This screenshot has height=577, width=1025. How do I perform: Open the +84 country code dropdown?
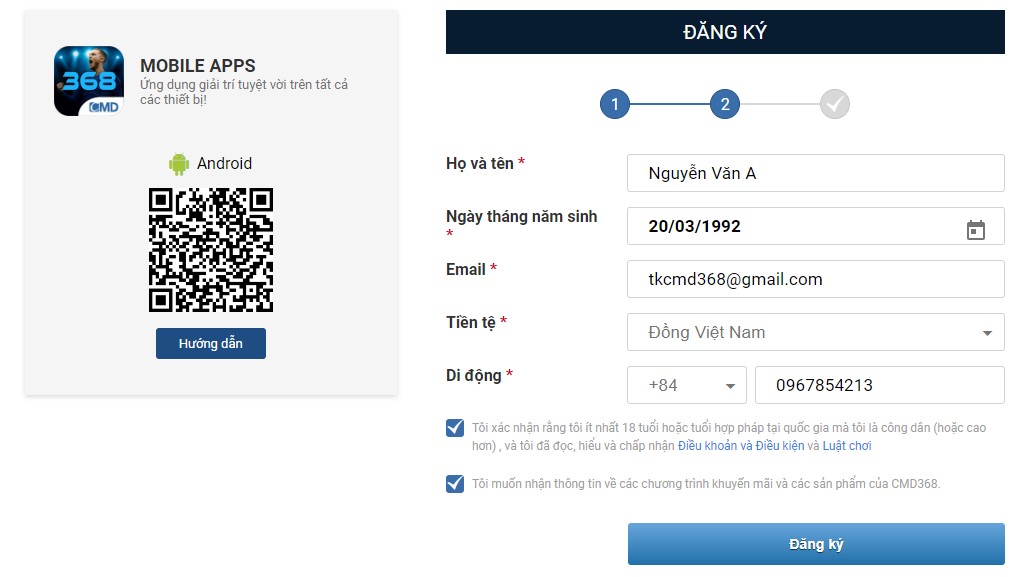[x=686, y=386]
